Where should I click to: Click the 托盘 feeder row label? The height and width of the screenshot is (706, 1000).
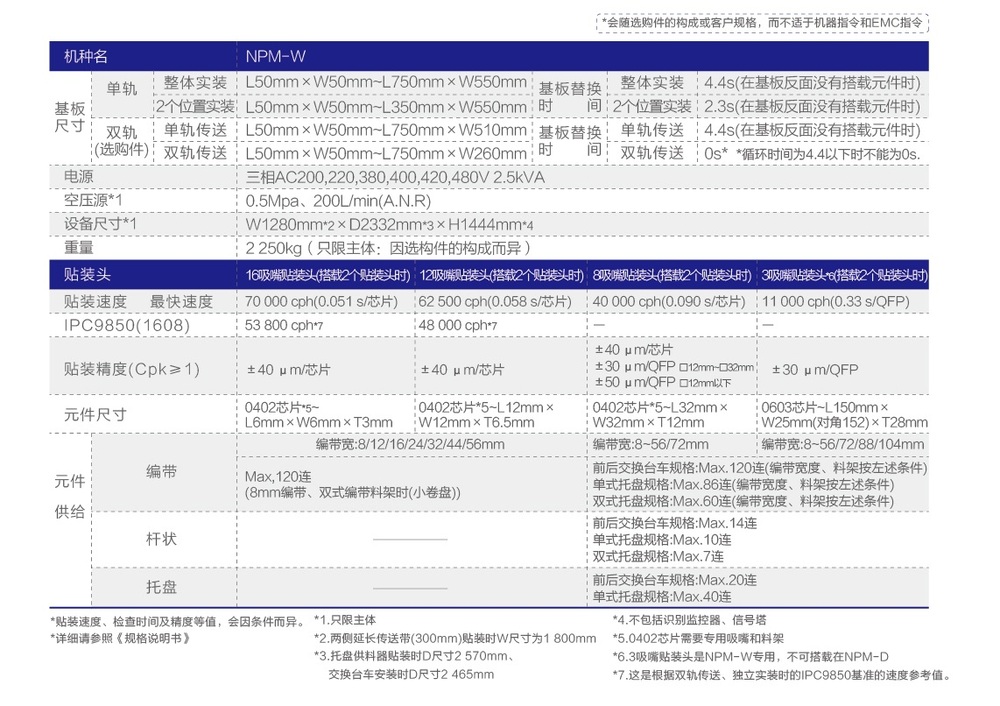click(x=161, y=587)
